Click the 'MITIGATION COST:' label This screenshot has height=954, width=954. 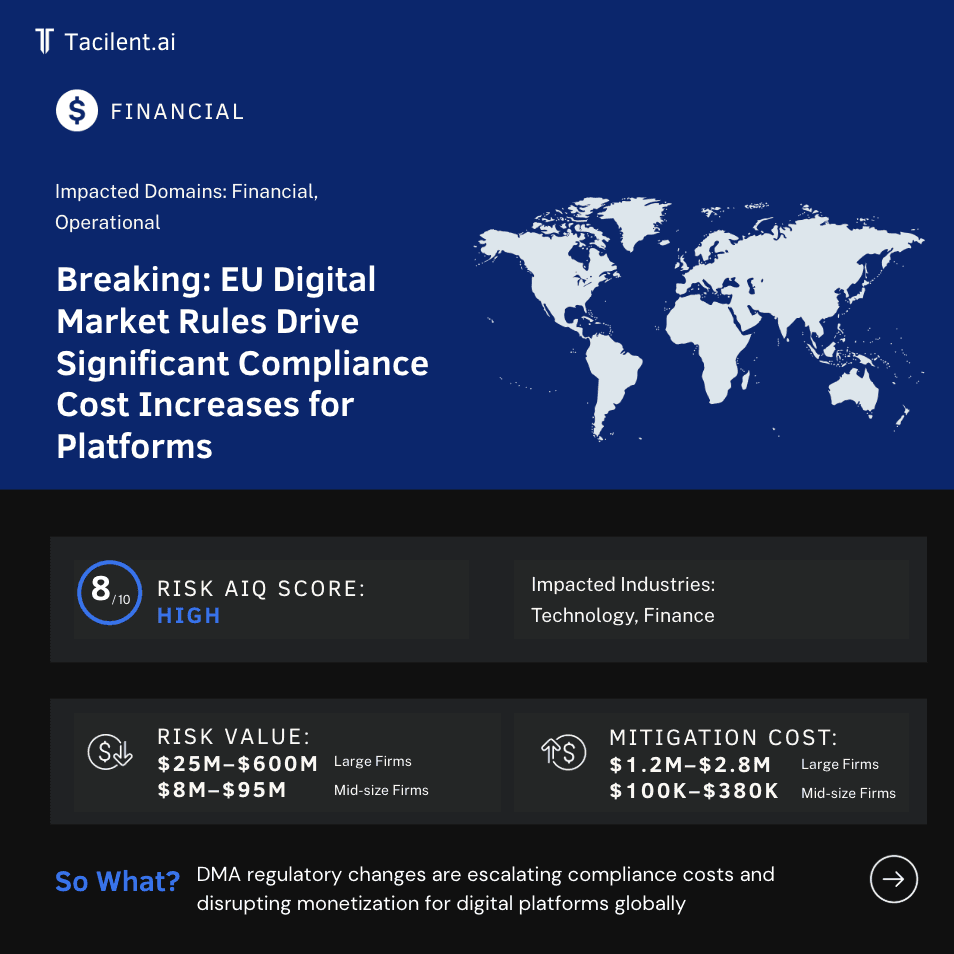tap(723, 737)
